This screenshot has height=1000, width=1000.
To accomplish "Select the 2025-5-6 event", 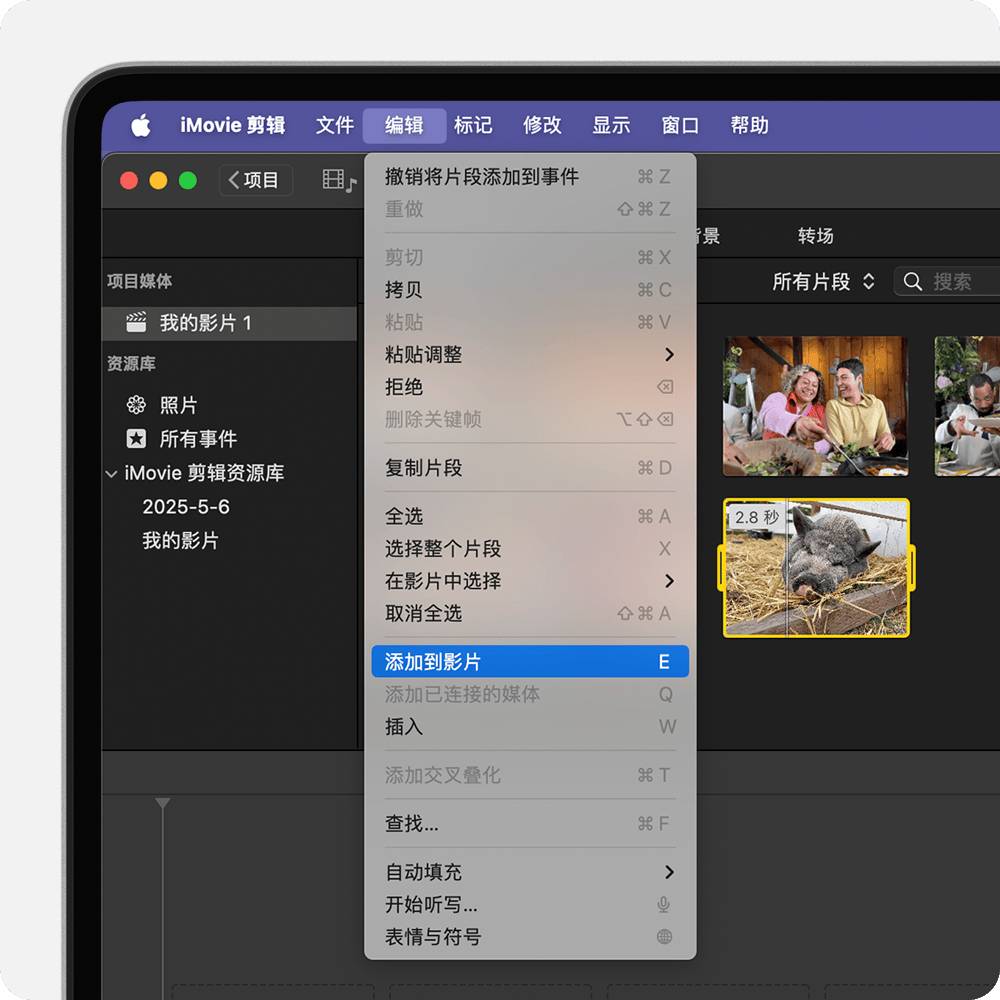I will point(186,506).
